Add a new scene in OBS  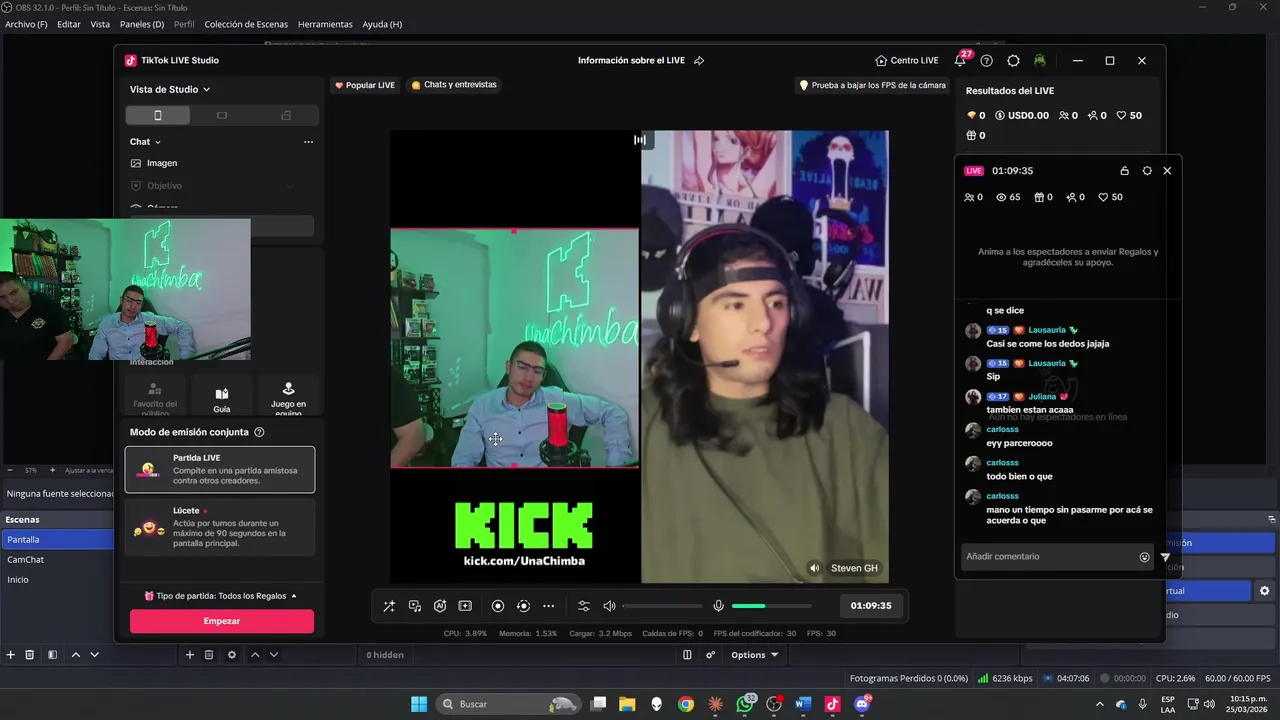tap(11, 655)
